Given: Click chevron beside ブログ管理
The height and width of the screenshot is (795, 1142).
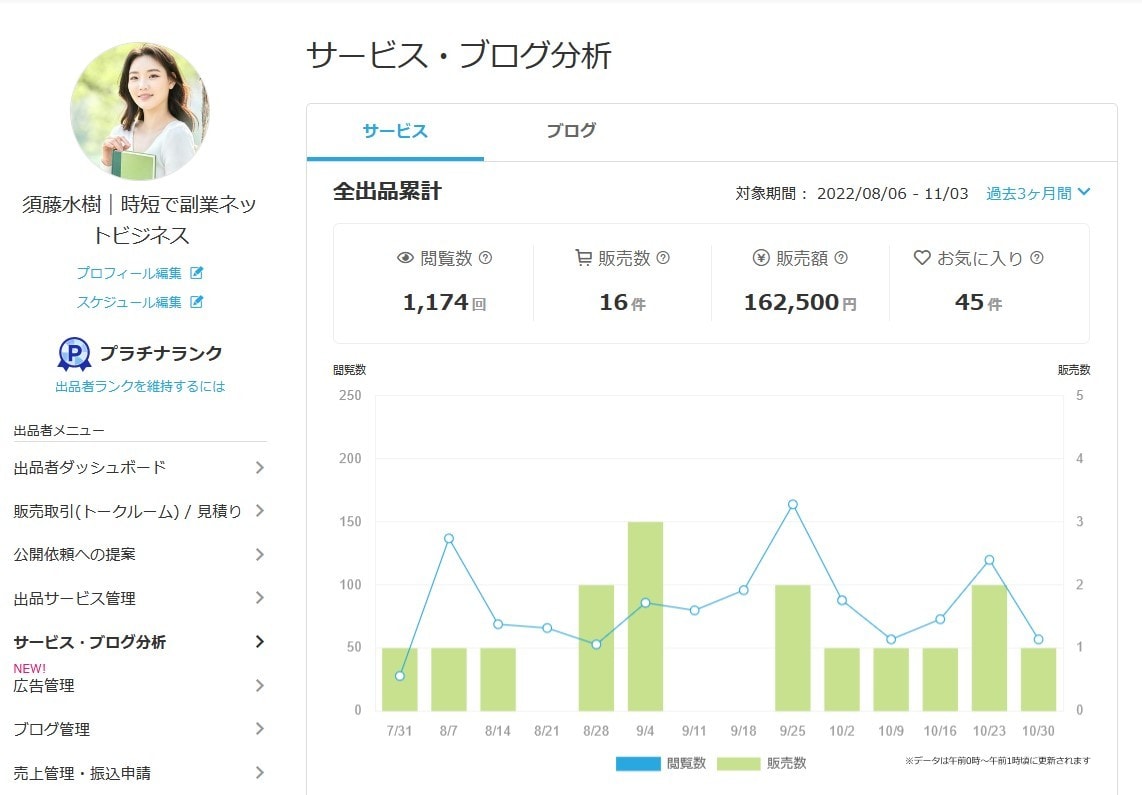Looking at the screenshot, I should 259,729.
